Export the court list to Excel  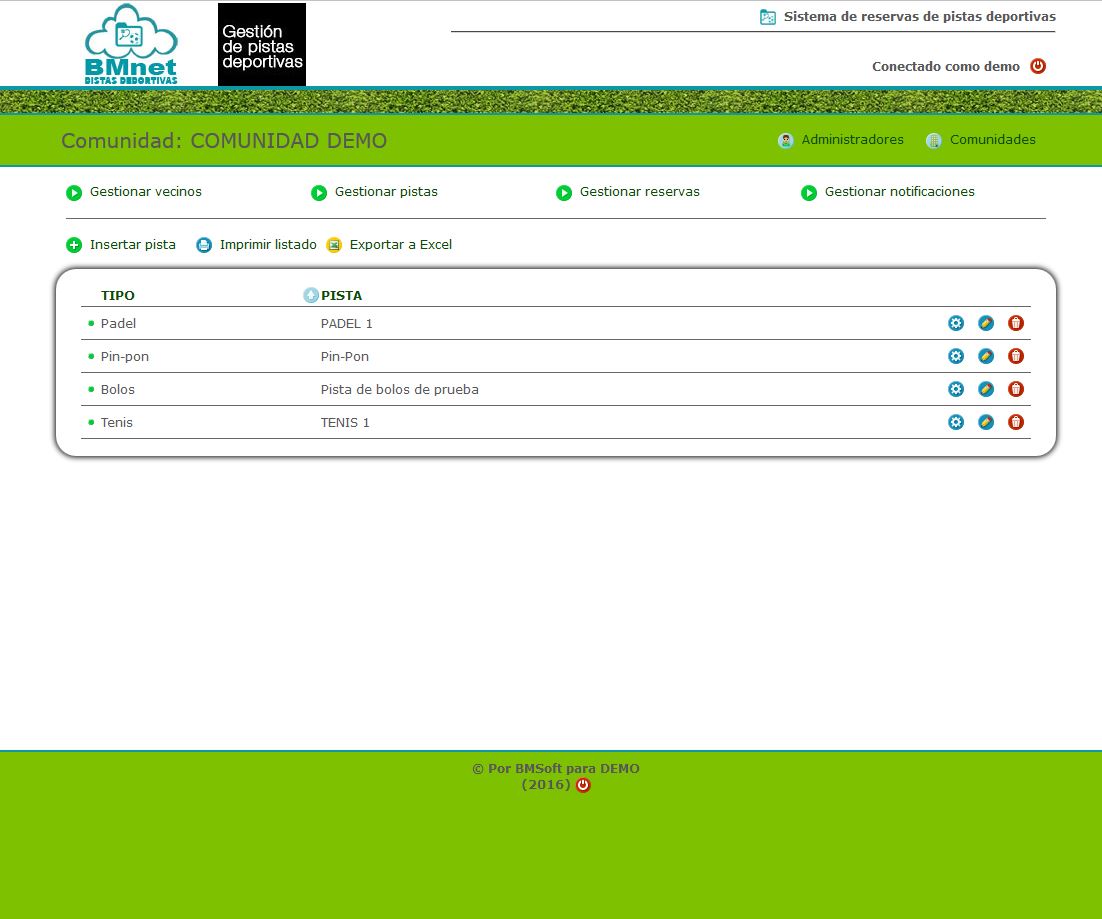tap(400, 245)
